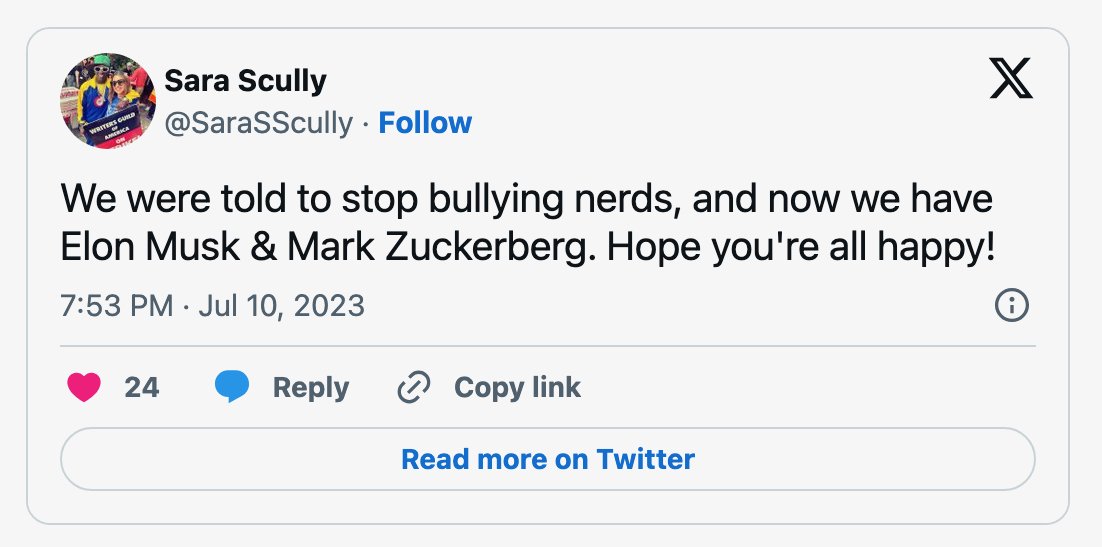Click the blue reply speech bubble icon
Screen dimensions: 1102x547
pos(232,387)
